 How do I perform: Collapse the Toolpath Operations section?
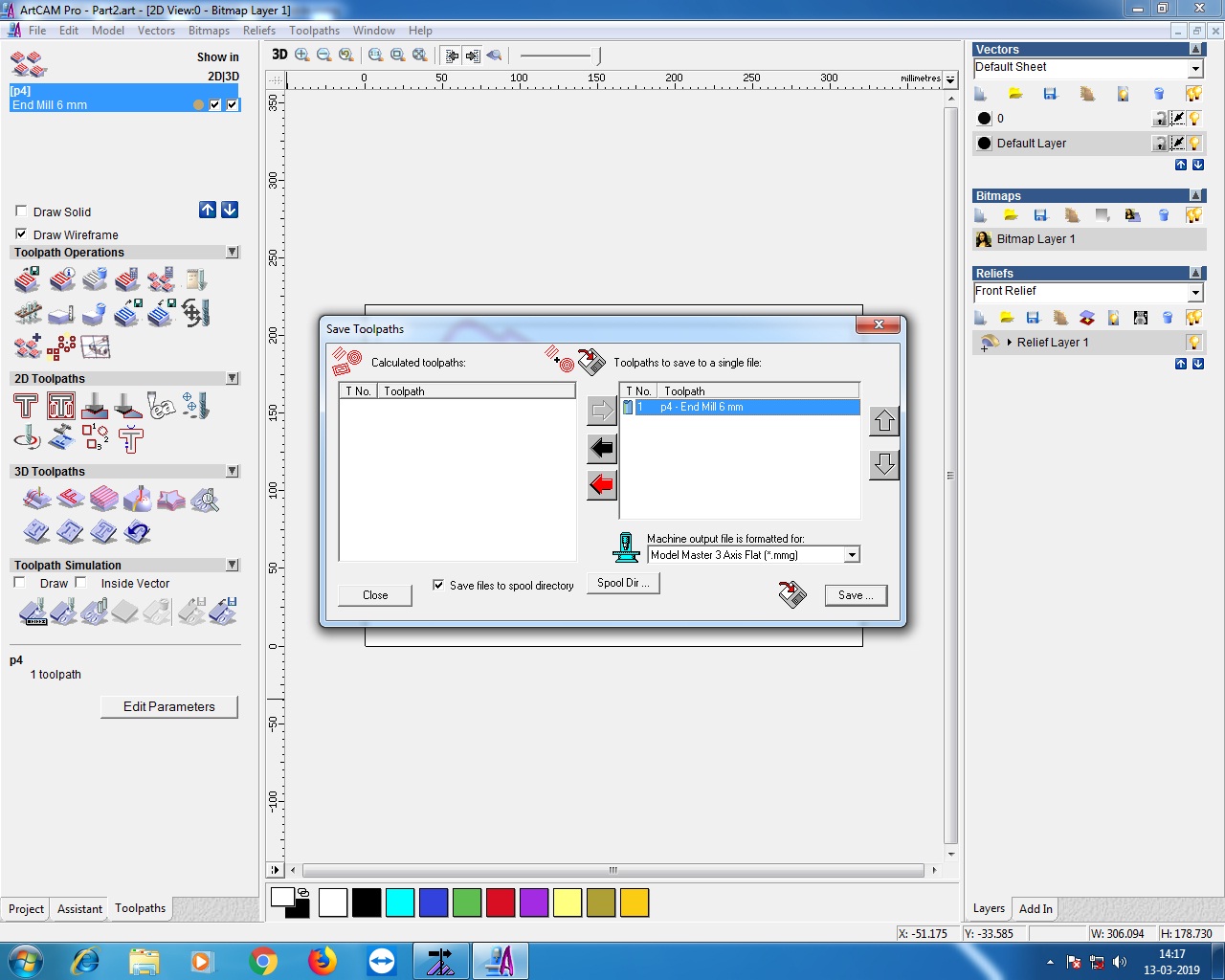point(232,252)
